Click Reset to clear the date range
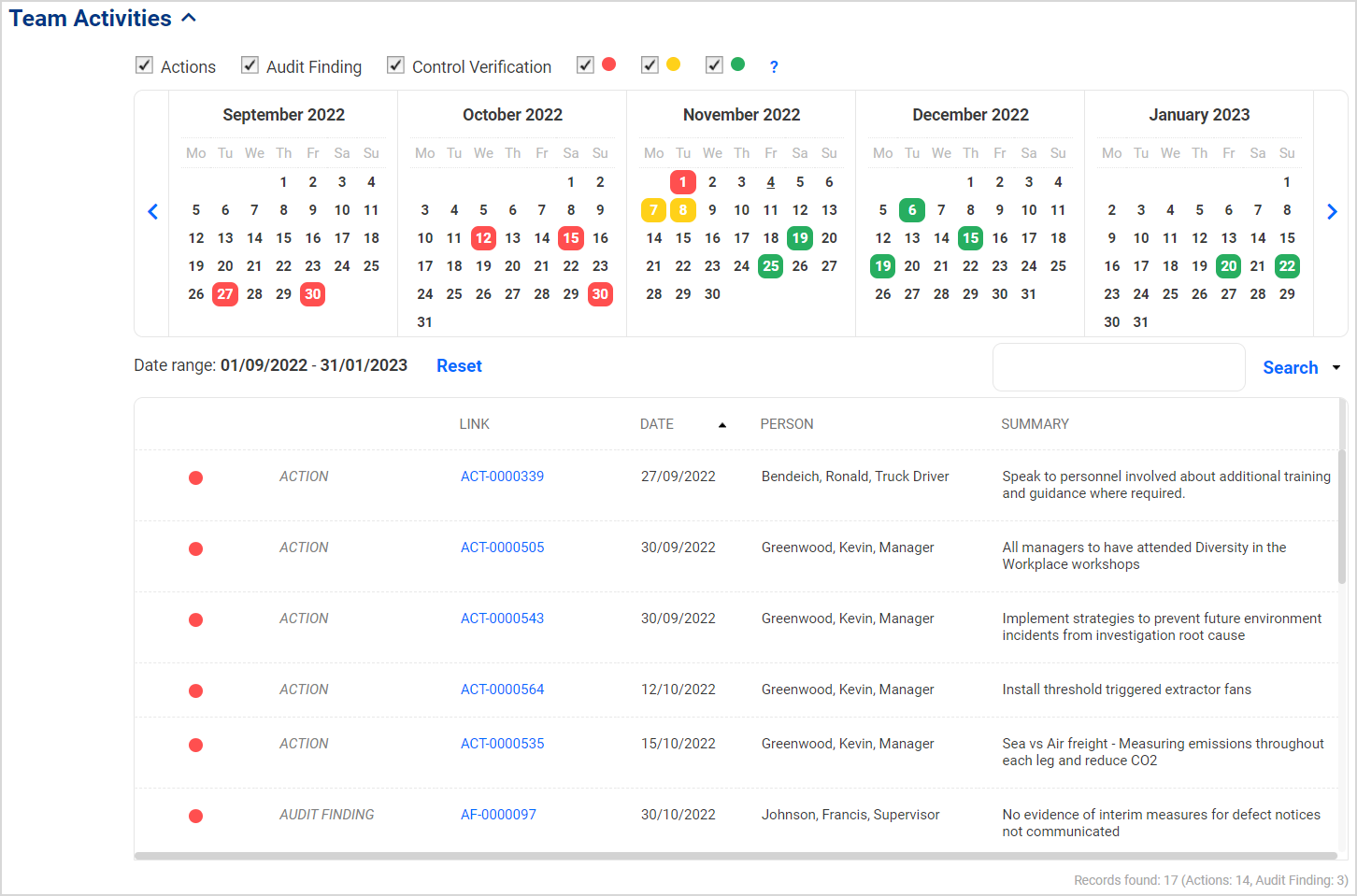The height and width of the screenshot is (896, 1357). pos(459,365)
